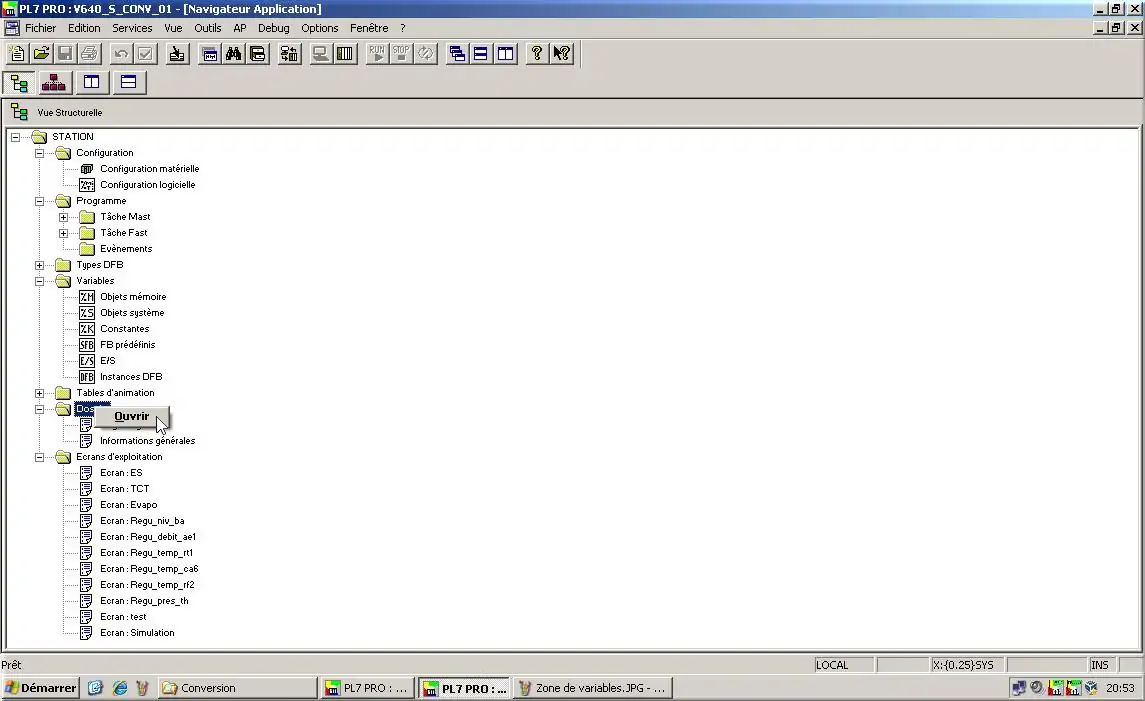Create a new application with the New icon

17,53
